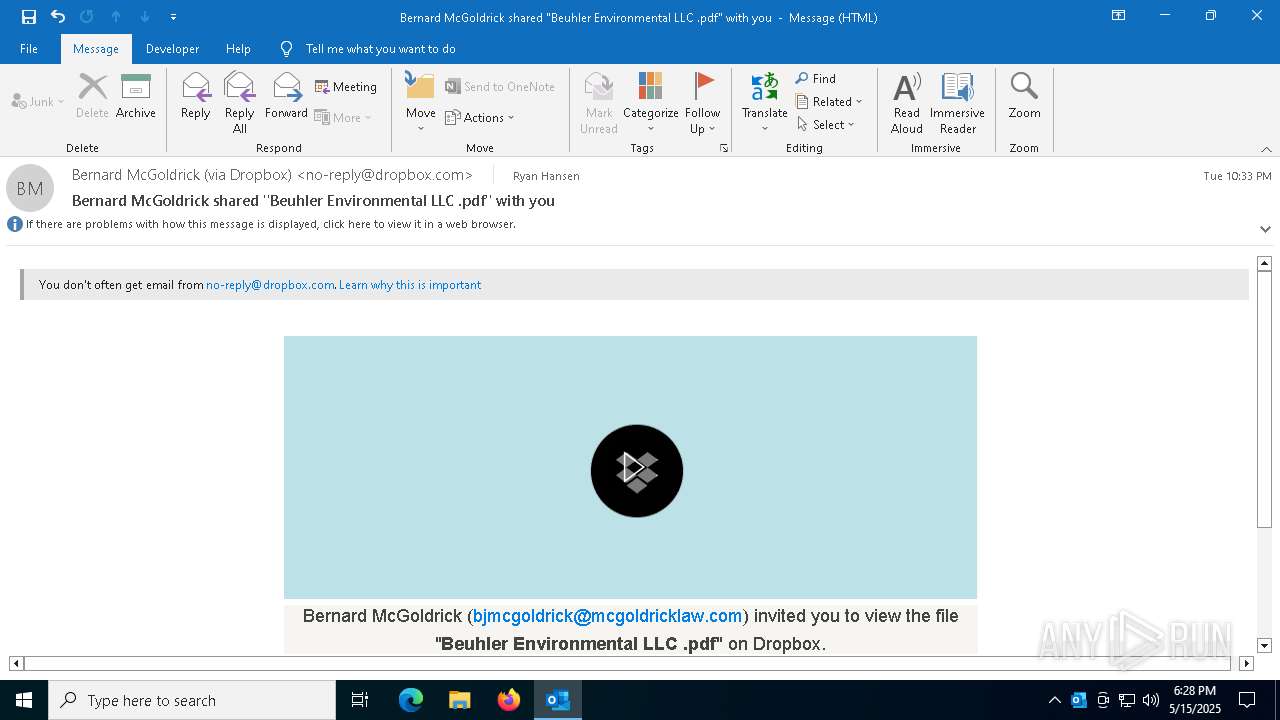The width and height of the screenshot is (1280, 720).
Task: Click Find in Editing group
Action: [816, 78]
